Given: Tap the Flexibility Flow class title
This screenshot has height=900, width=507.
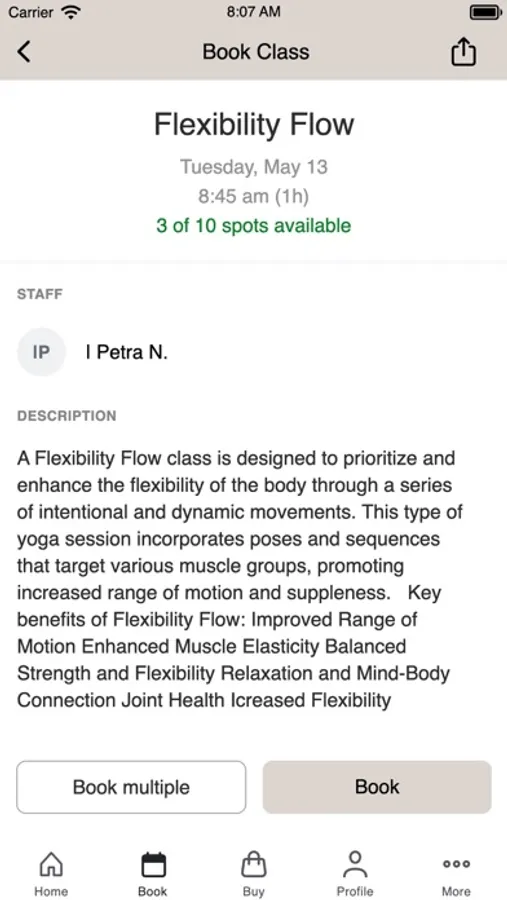Looking at the screenshot, I should [x=254, y=125].
